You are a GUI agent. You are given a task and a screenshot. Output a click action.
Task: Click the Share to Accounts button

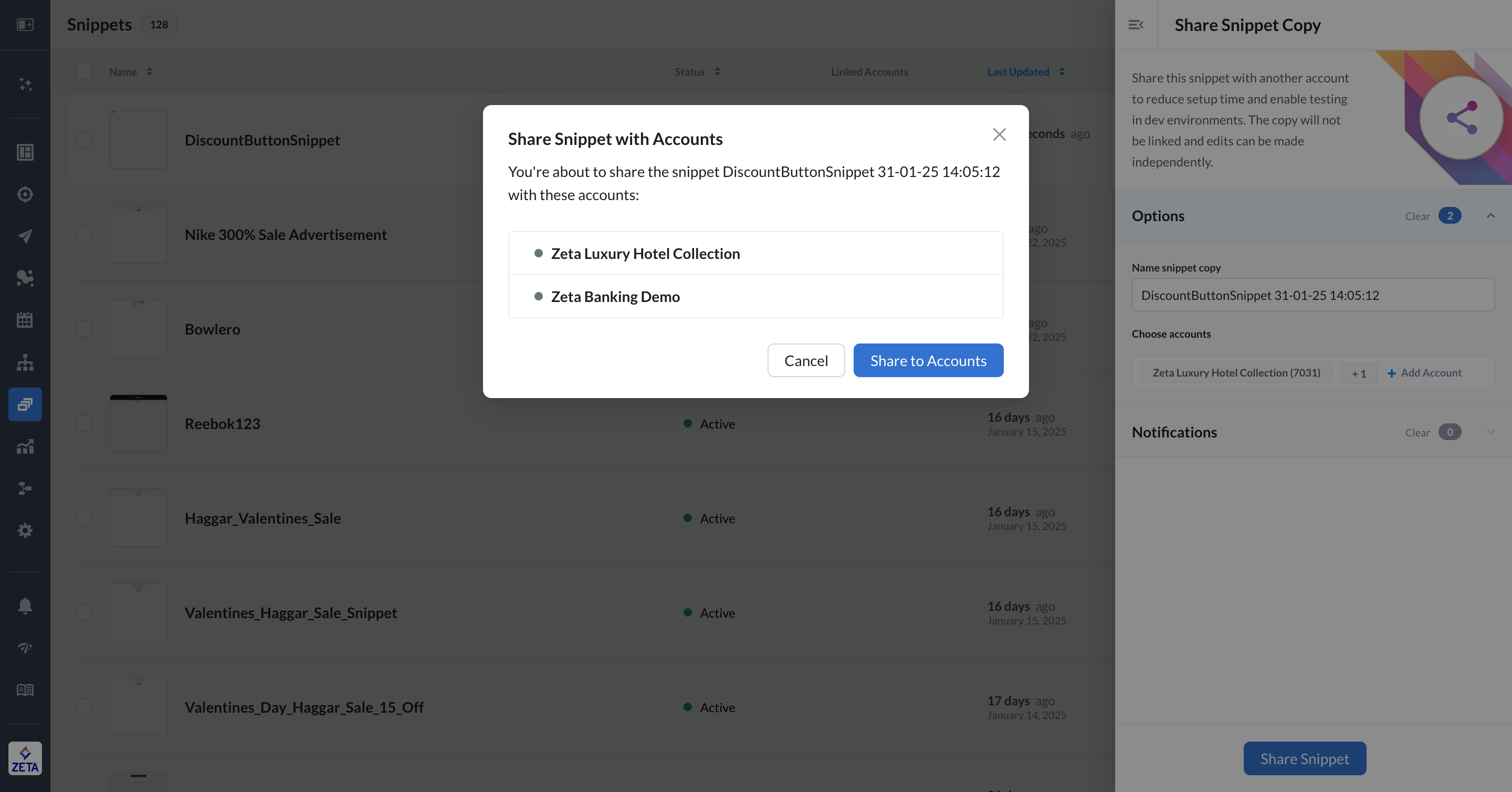click(x=928, y=360)
